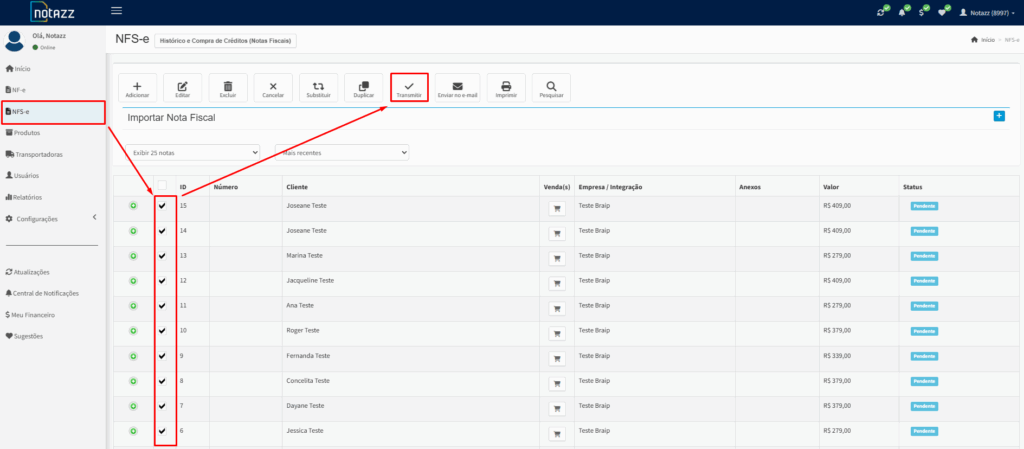The image size is (1024, 449).
Task: Uncheck the checkbox for ID 9
Action: click(162, 356)
